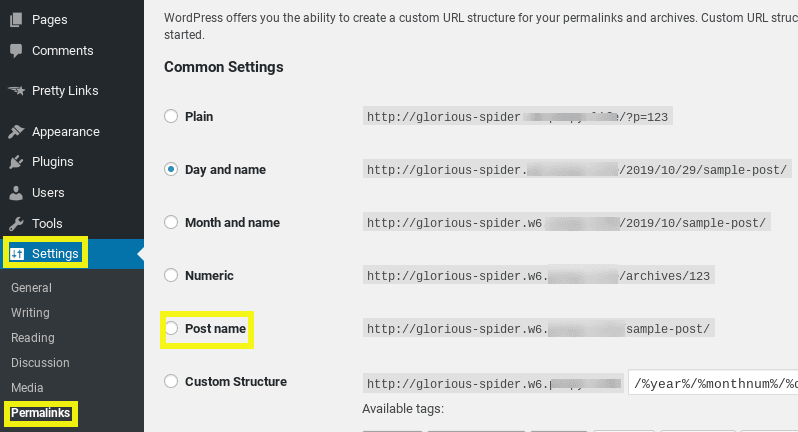The width and height of the screenshot is (798, 432).
Task: Click the Tools wrench icon
Action: 16,223
